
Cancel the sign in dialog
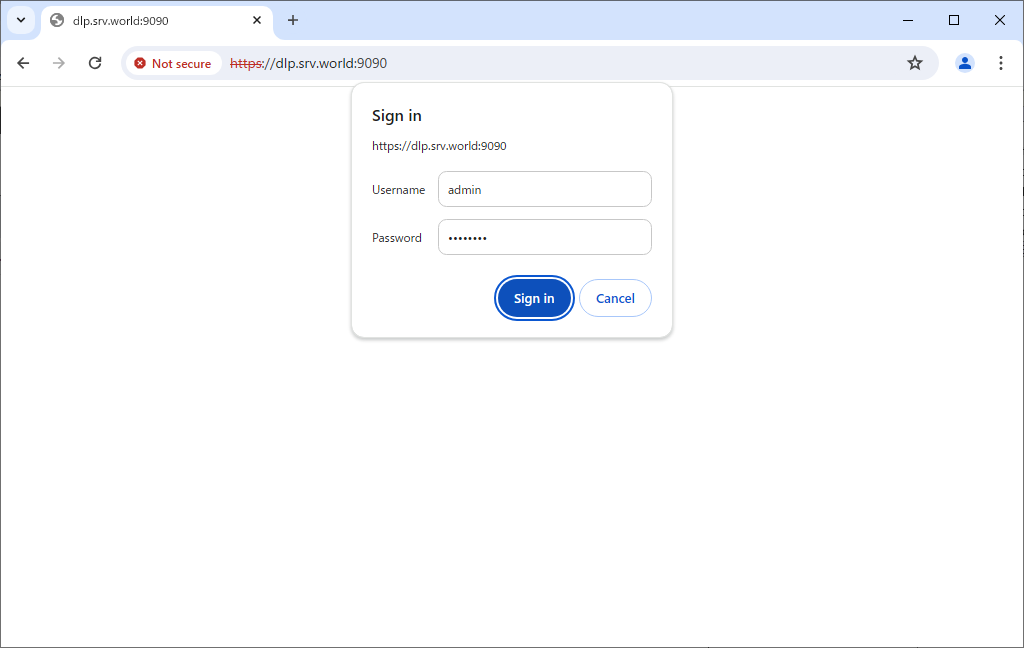(x=615, y=299)
